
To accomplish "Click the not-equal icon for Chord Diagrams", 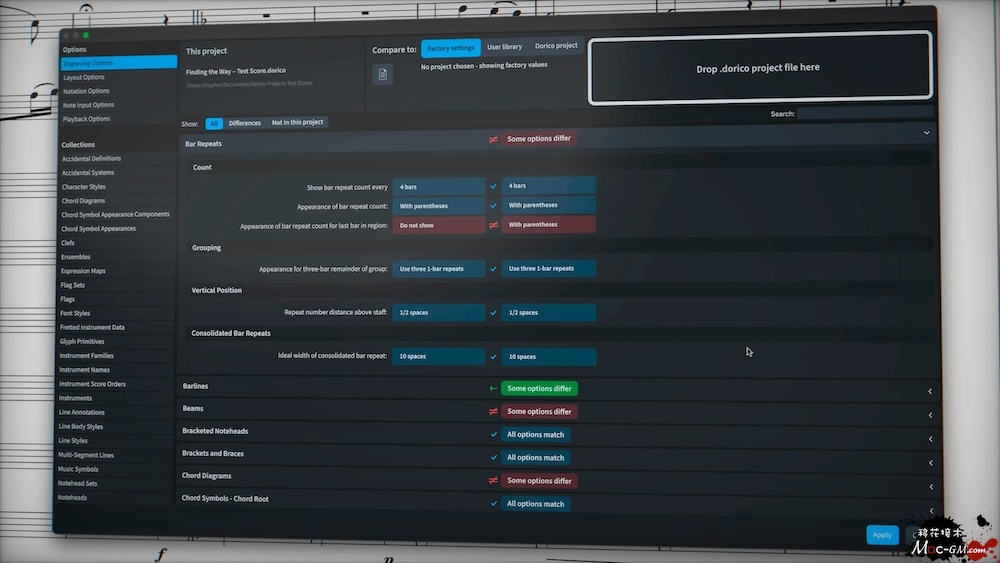I will [x=493, y=480].
